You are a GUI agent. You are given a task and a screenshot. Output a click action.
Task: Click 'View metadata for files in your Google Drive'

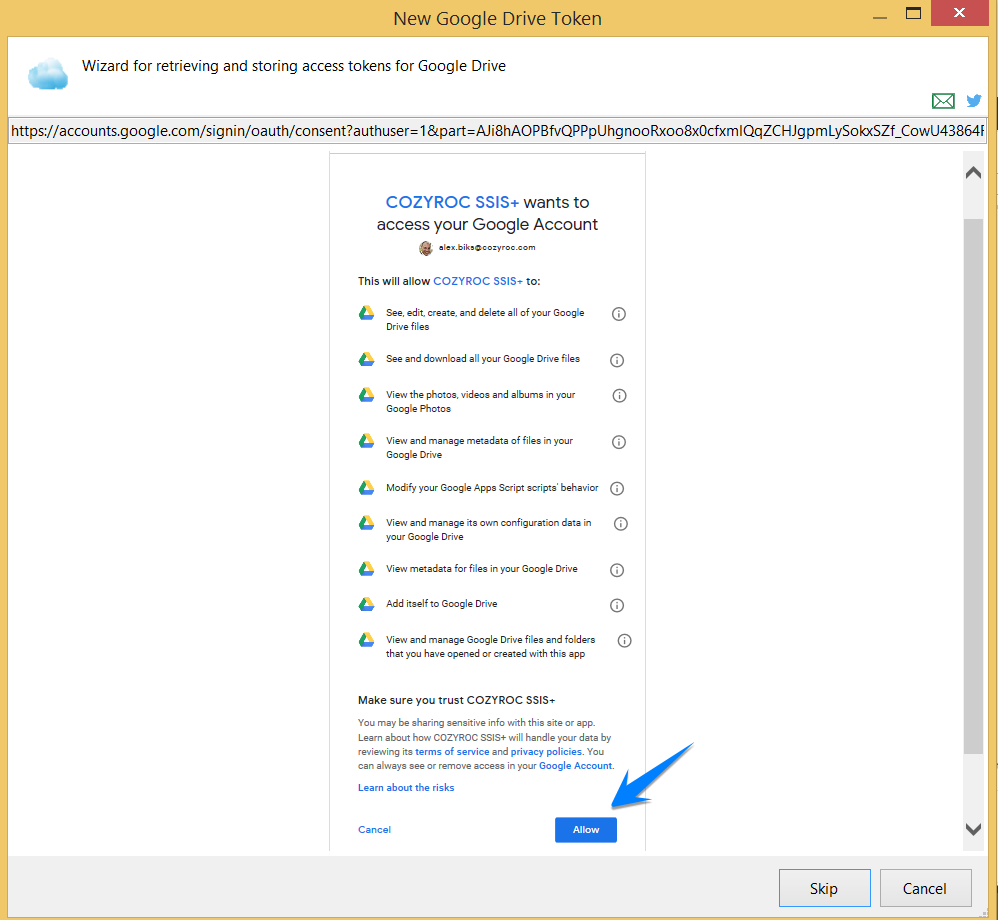(482, 569)
